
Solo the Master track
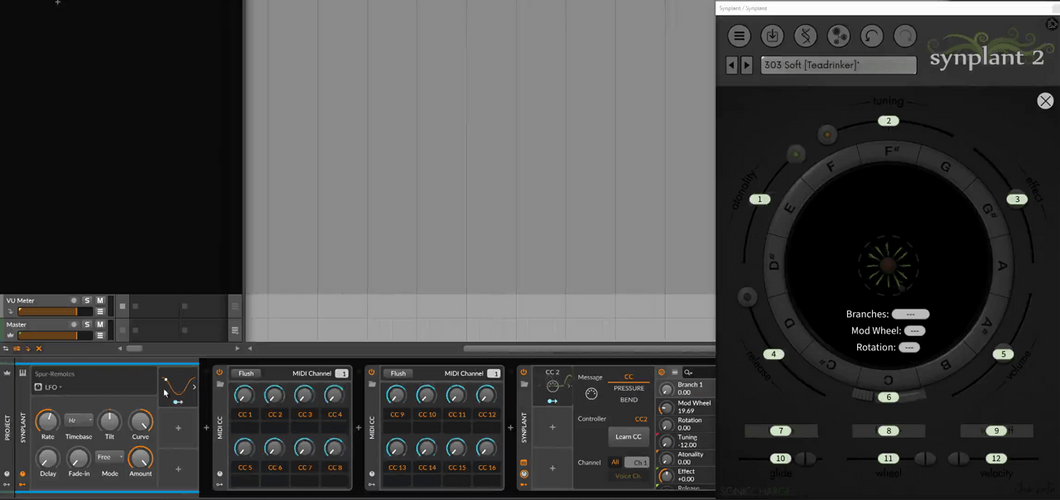87,324
